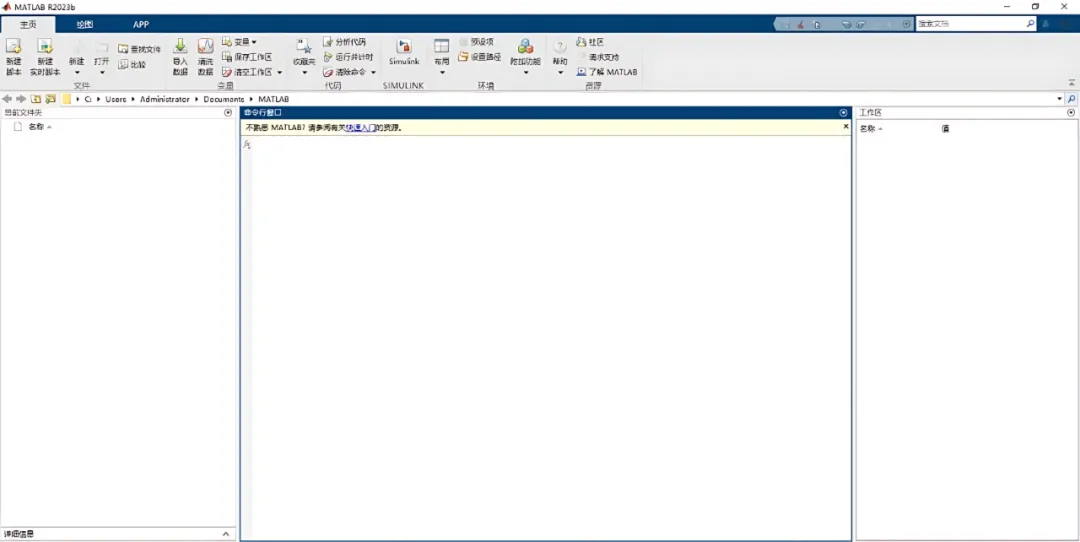
Task: Open the 工作区 panel actions menu
Action: (1071, 112)
